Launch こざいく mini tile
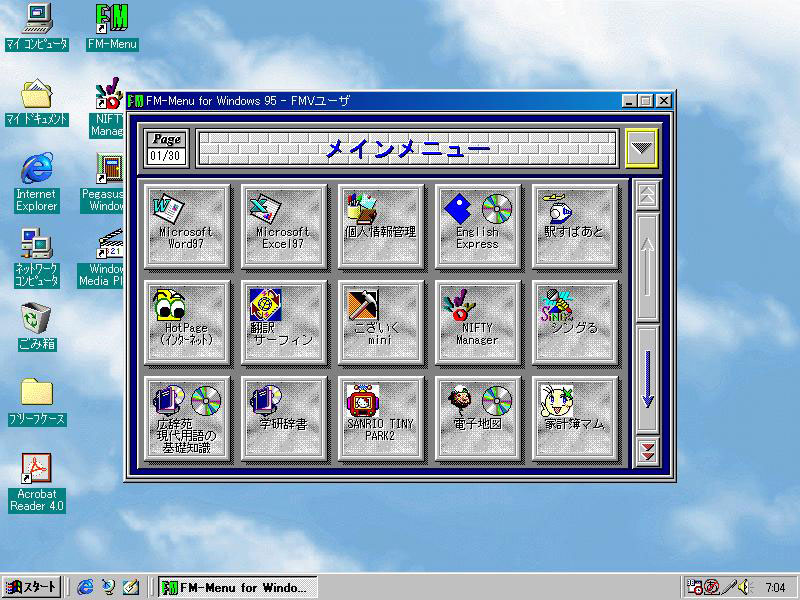Screen dimensions: 800x600 [x=381, y=322]
